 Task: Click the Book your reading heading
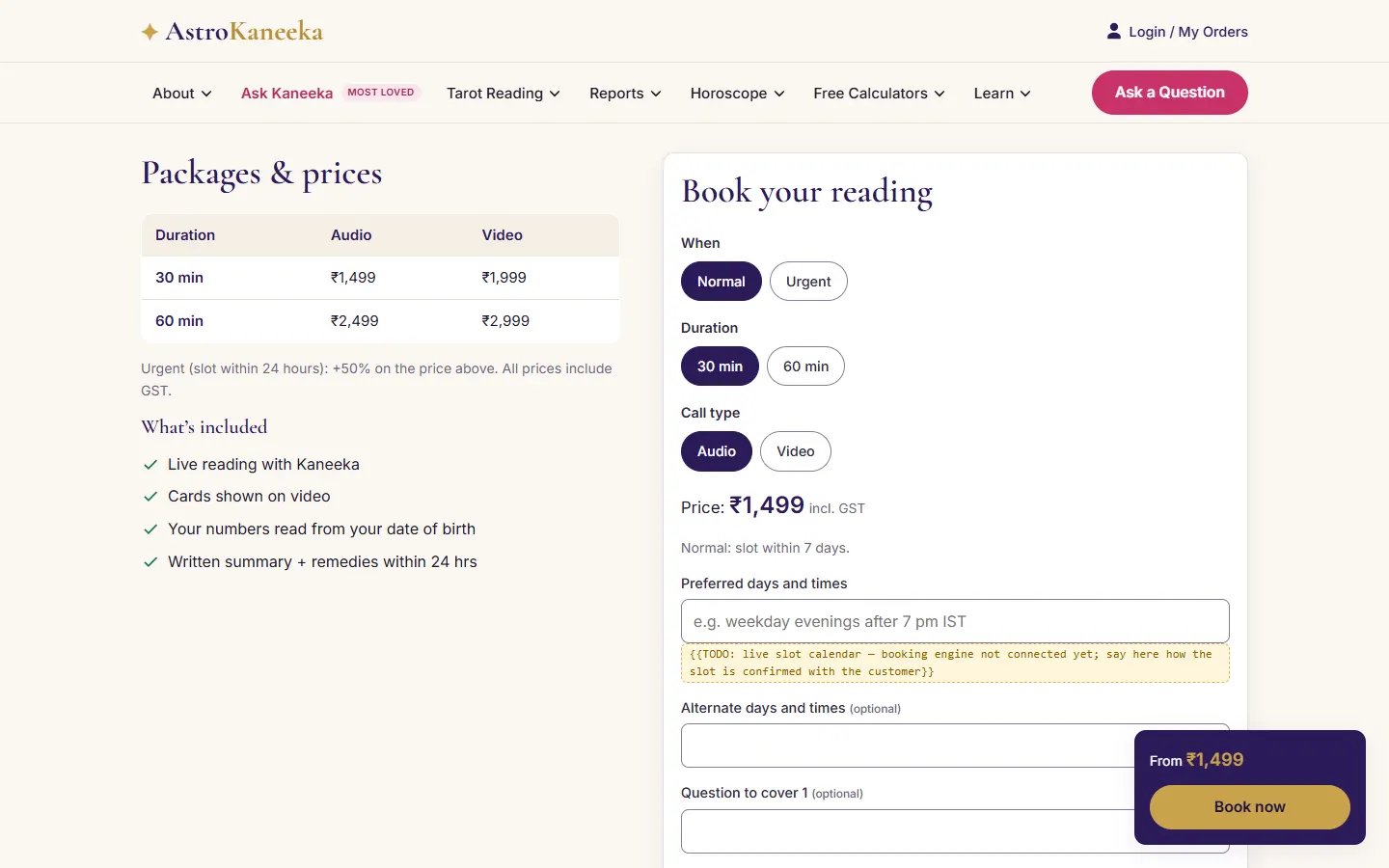point(807,192)
